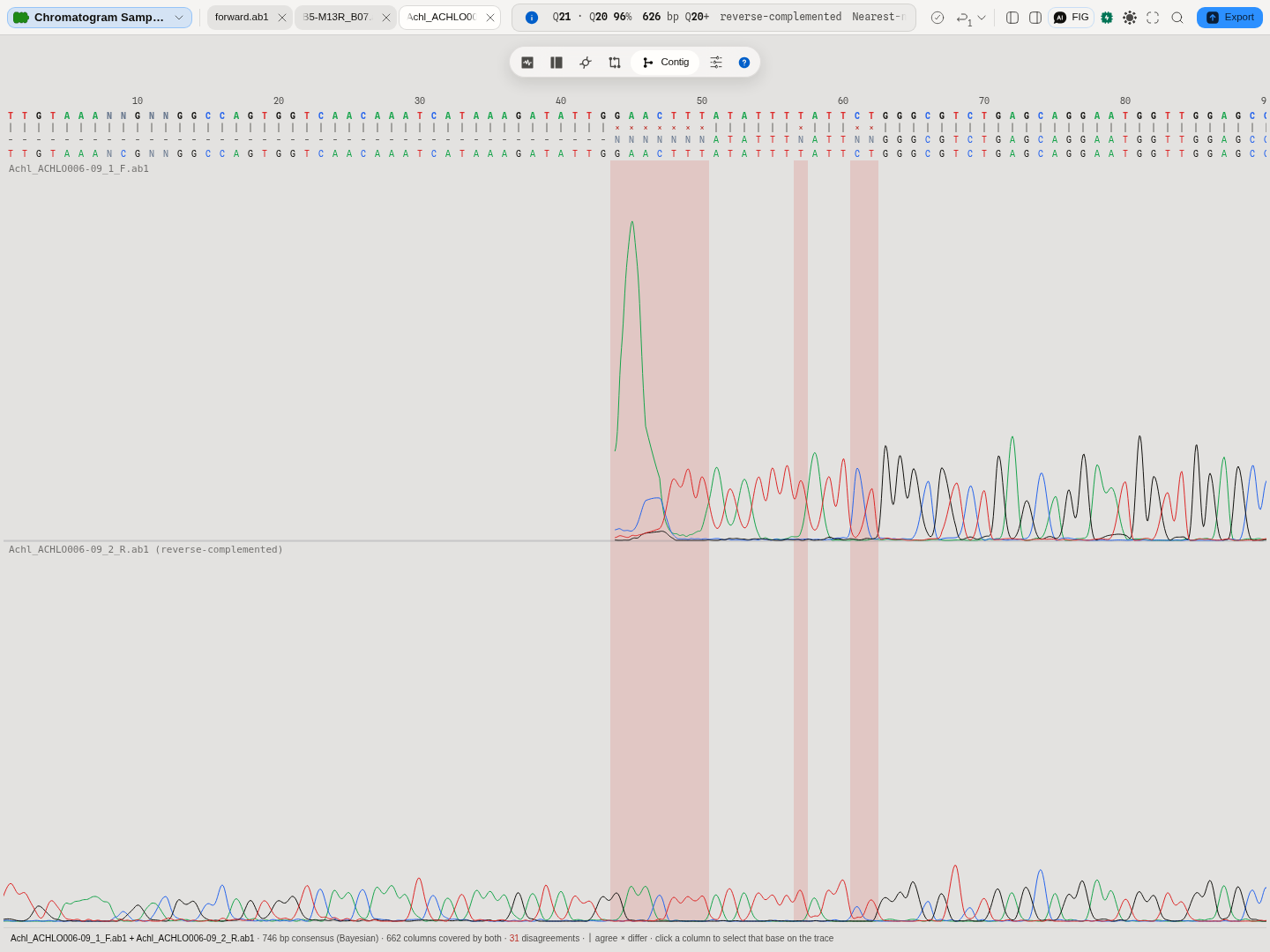
Task: Click the green chip icon
Action: pyautogui.click(x=1107, y=18)
